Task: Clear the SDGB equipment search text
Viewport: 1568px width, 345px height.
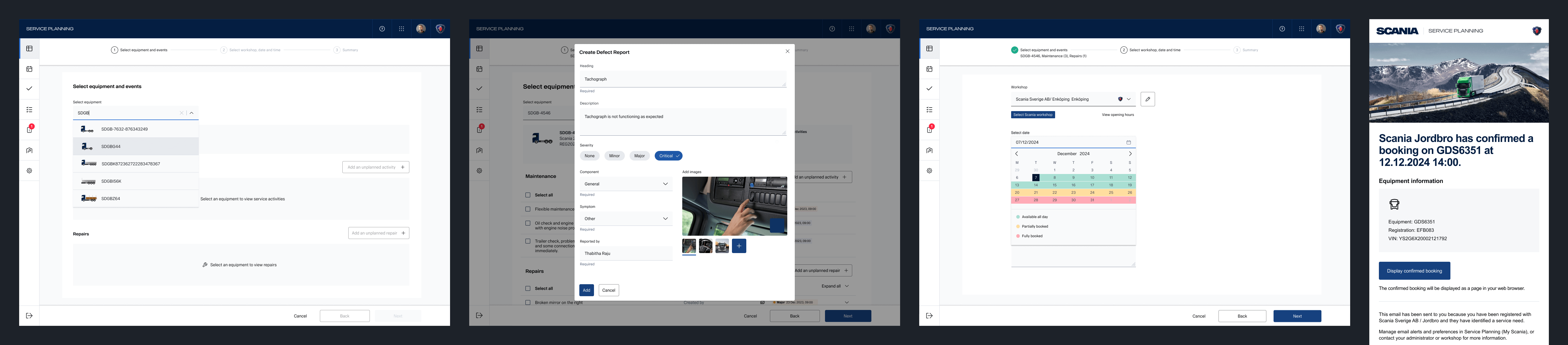Action: pos(181,113)
